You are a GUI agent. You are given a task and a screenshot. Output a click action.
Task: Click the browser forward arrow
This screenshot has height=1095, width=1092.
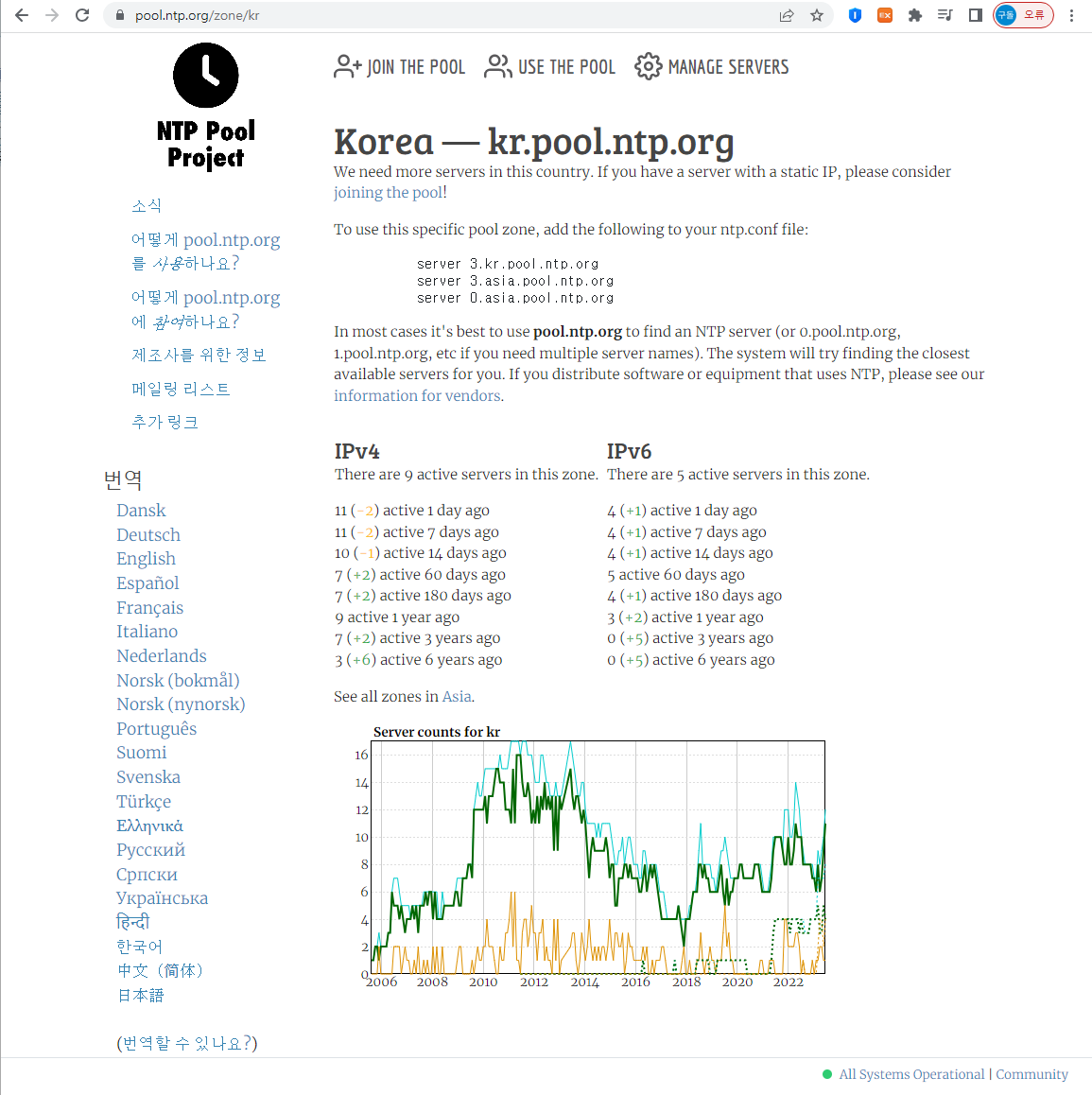(52, 15)
